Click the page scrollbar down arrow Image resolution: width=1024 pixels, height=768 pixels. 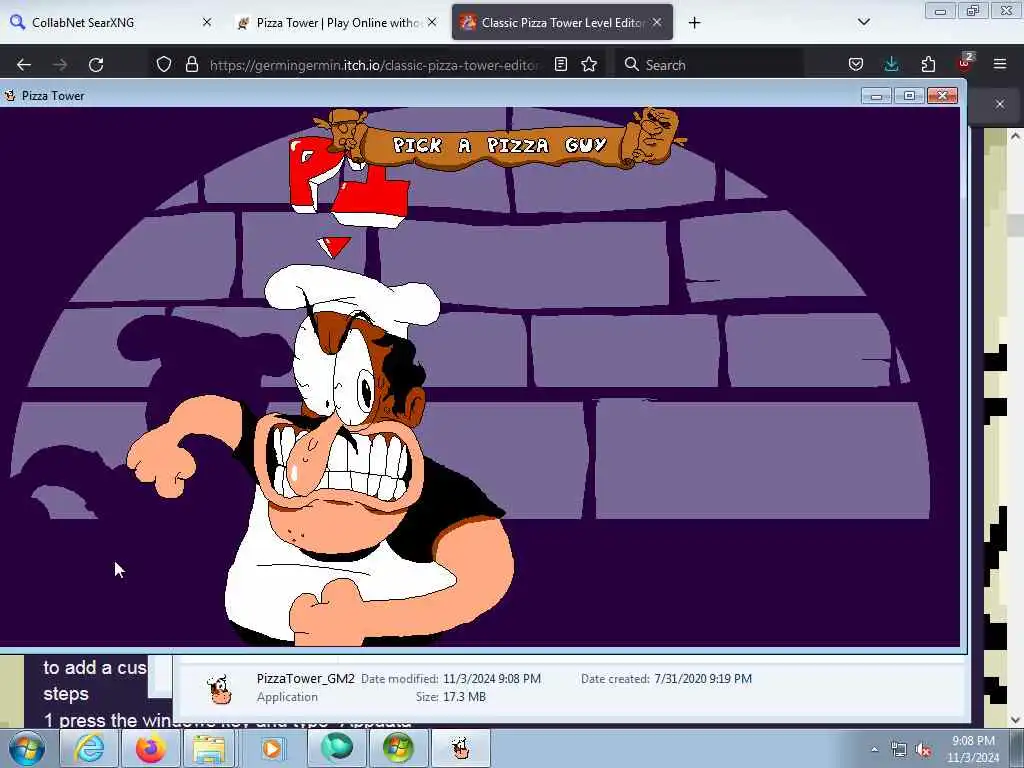tap(1015, 719)
